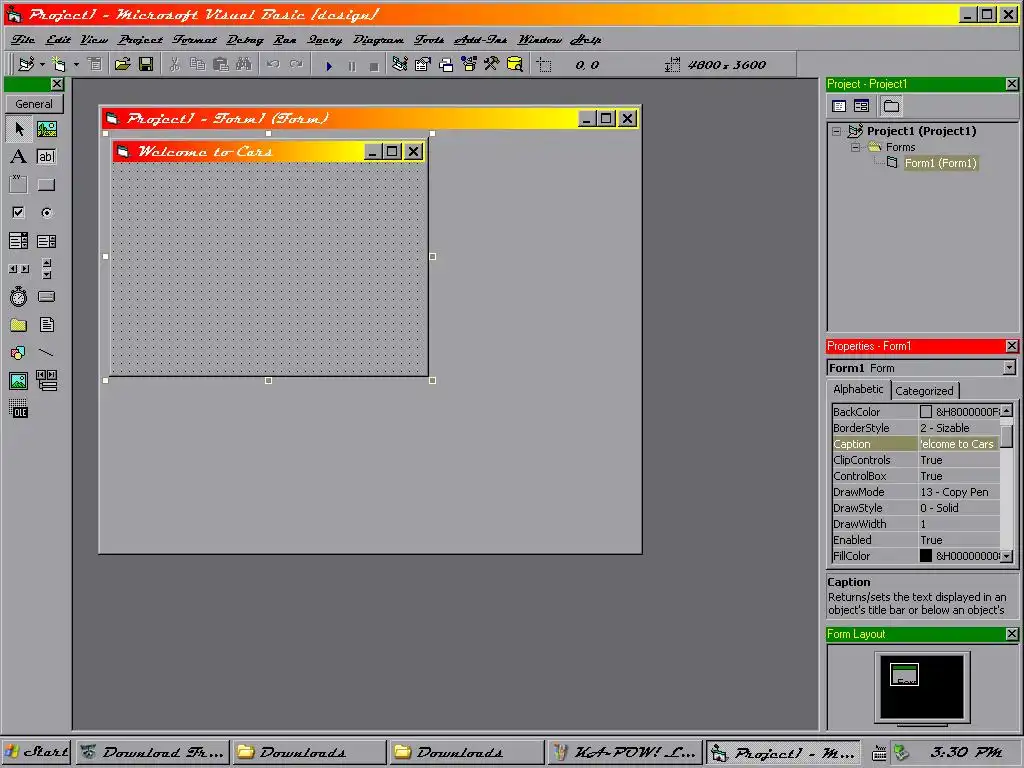The width and height of the screenshot is (1024, 768).
Task: Open the Data View Window toolbar icon
Action: pyautogui.click(x=515, y=64)
